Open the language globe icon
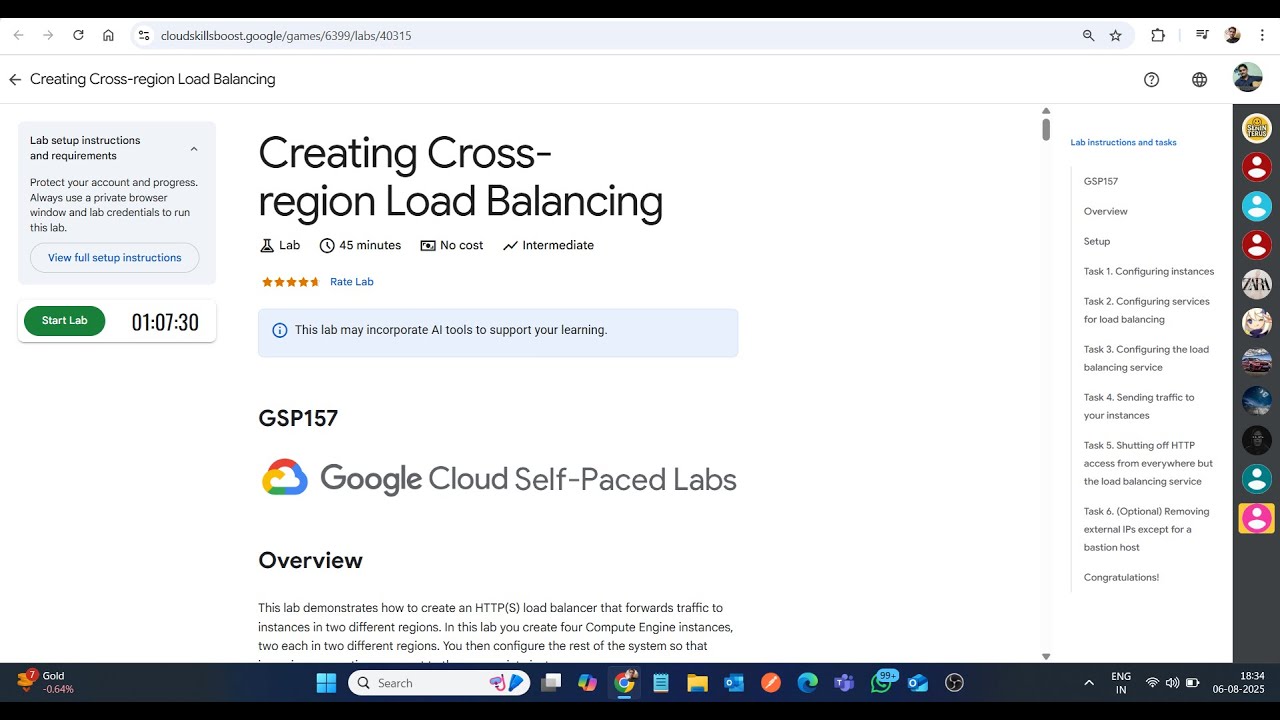The image size is (1280, 720). [1199, 79]
